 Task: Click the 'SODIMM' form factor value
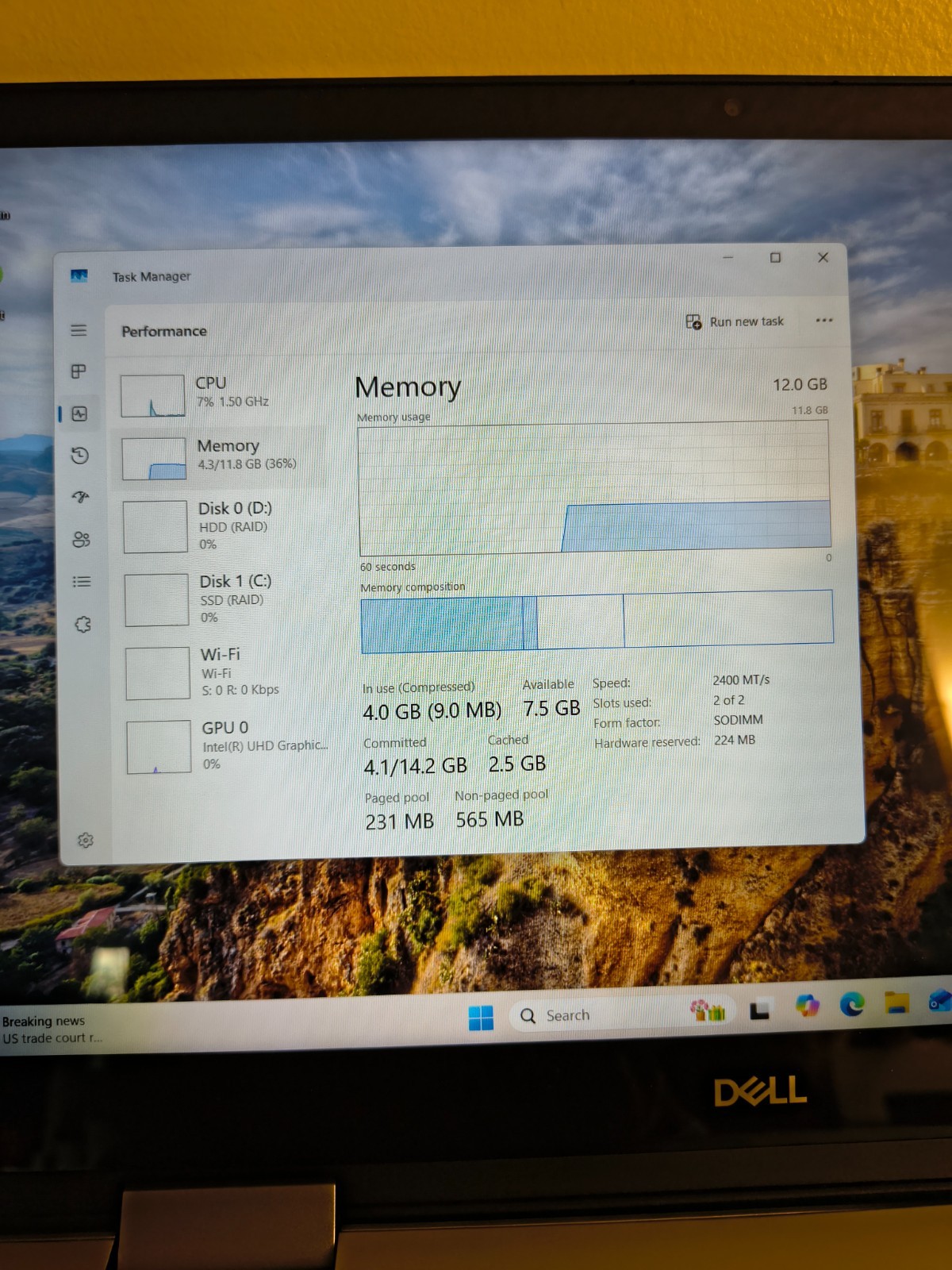coord(738,720)
